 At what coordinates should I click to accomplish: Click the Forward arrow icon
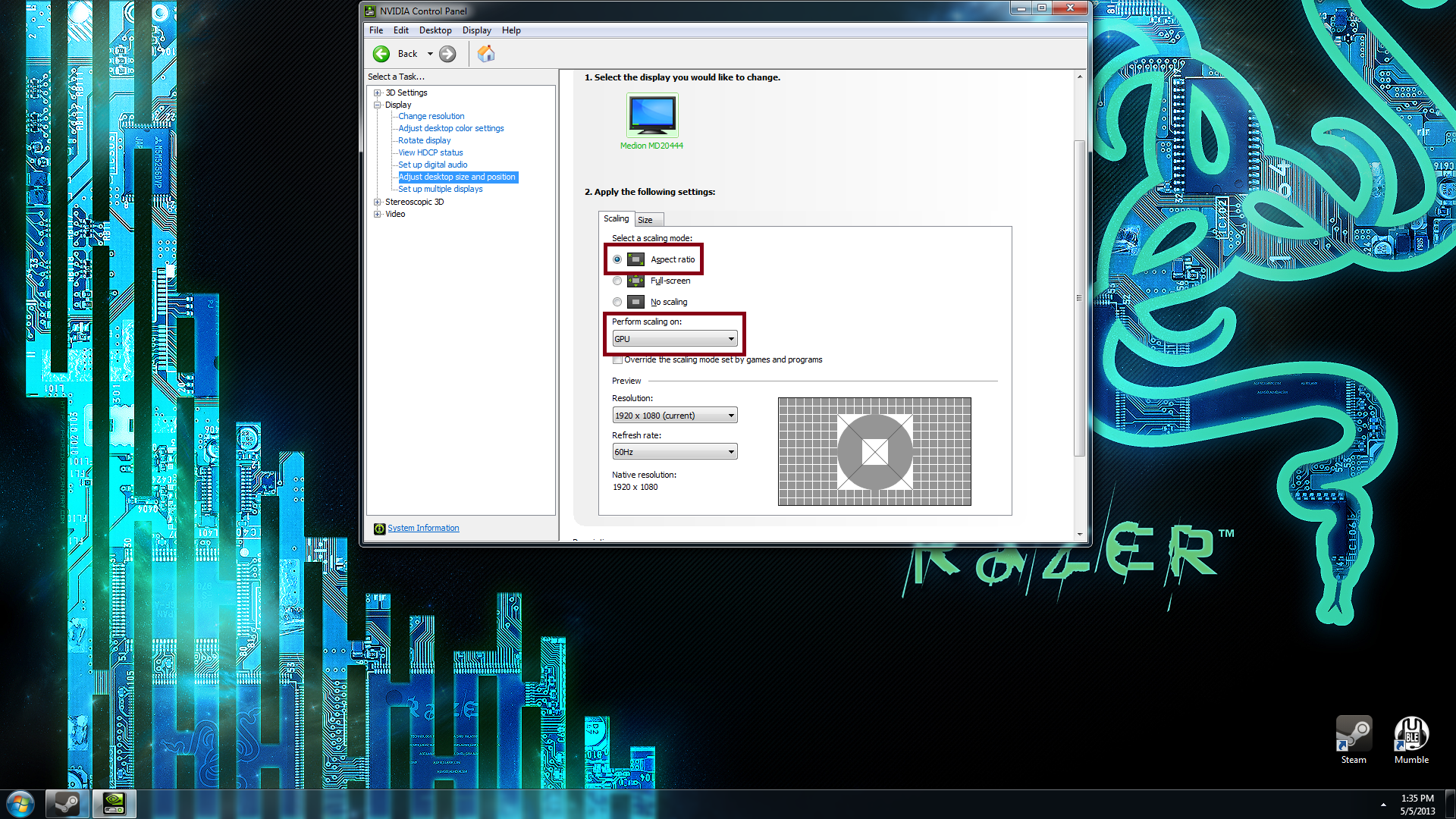(447, 54)
